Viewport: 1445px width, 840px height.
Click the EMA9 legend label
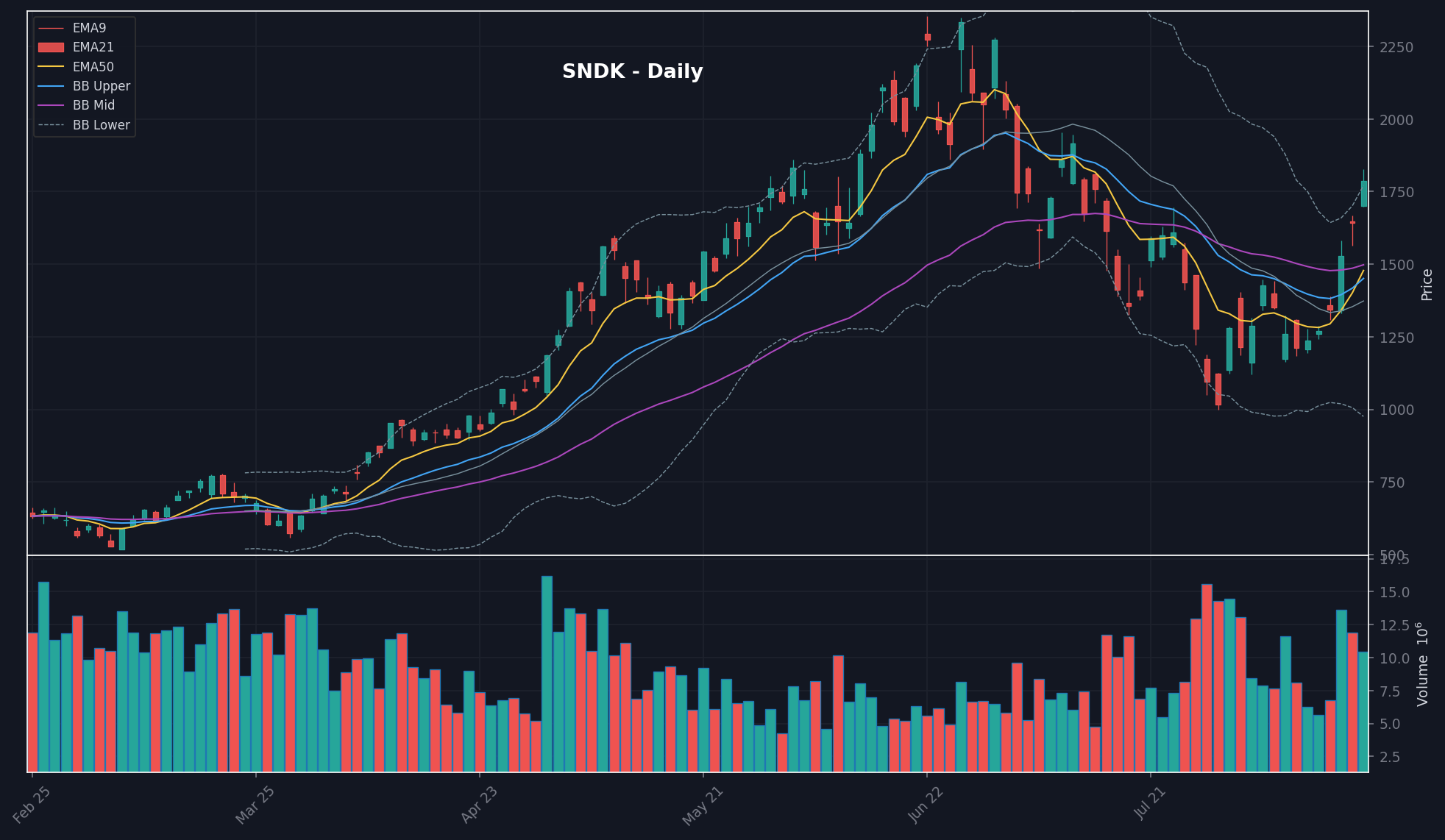click(x=89, y=28)
